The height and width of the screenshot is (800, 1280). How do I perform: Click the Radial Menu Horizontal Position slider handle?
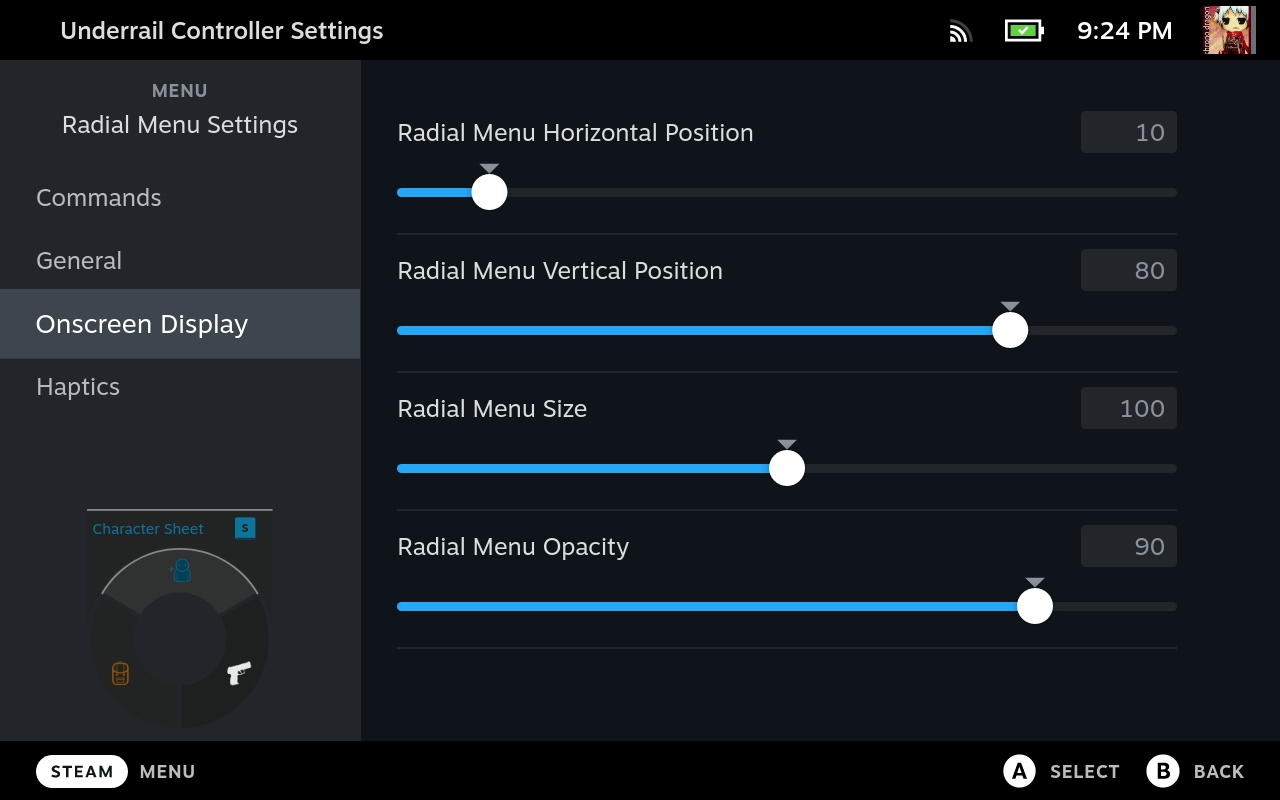tap(489, 192)
